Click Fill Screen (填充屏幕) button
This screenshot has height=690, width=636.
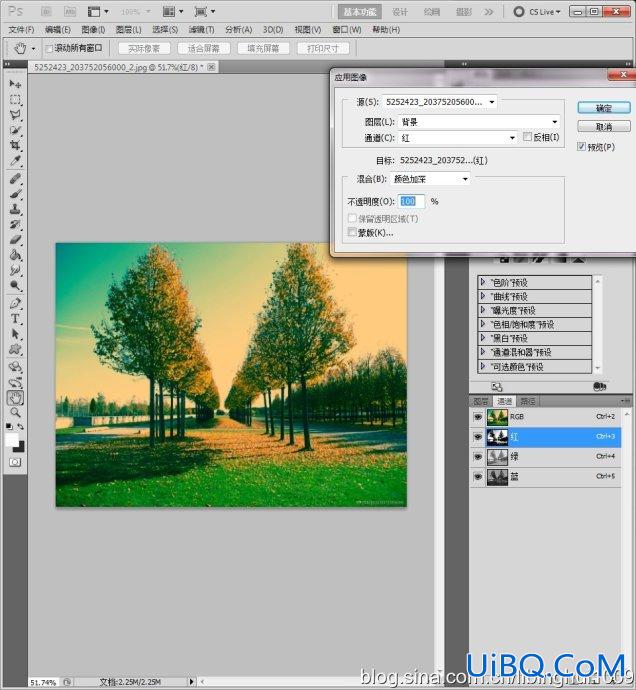263,48
